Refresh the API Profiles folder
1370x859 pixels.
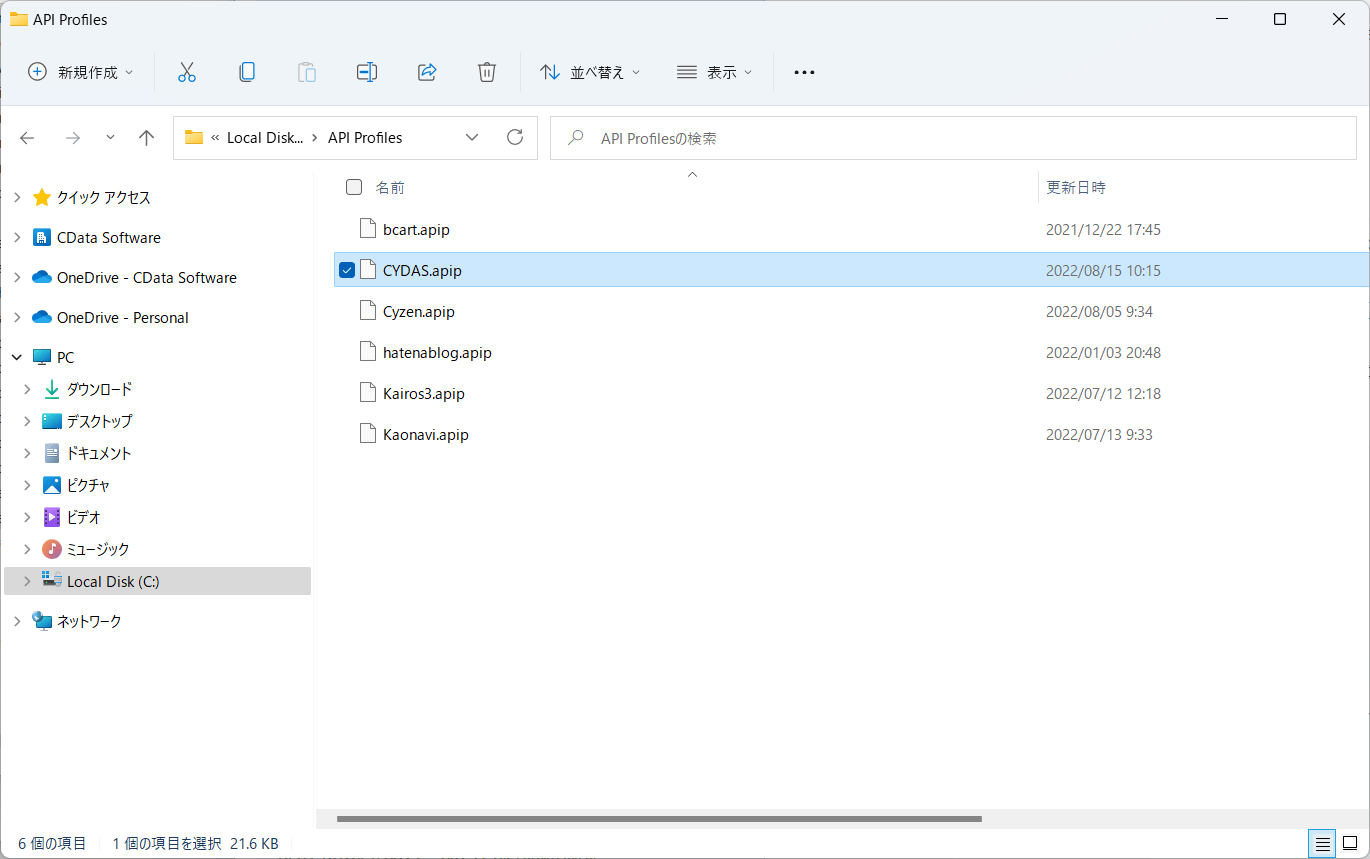tap(515, 137)
